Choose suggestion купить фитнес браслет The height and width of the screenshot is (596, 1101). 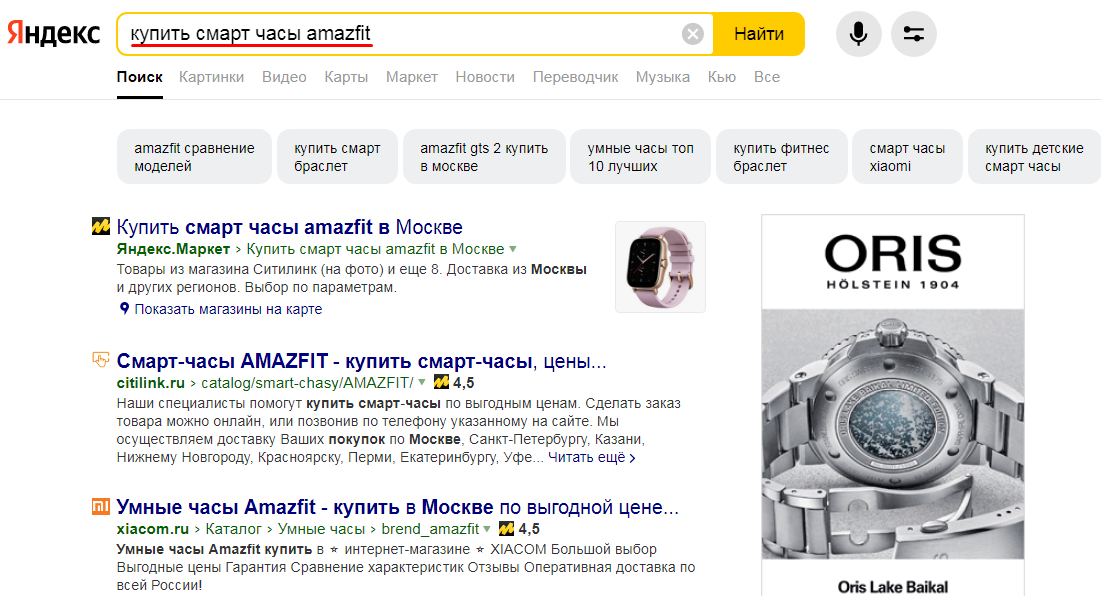782,157
